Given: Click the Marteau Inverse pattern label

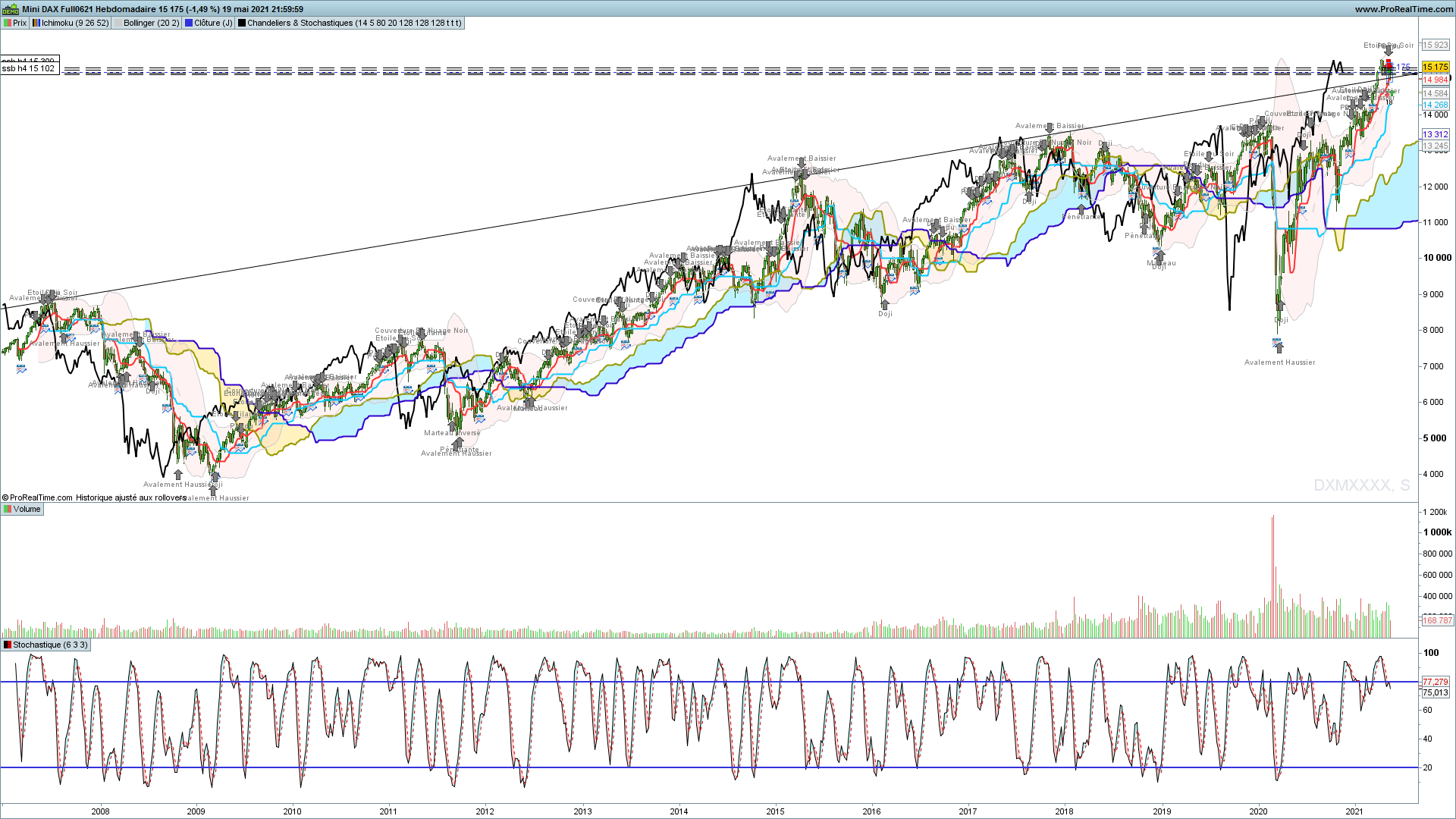Looking at the screenshot, I should tap(452, 433).
